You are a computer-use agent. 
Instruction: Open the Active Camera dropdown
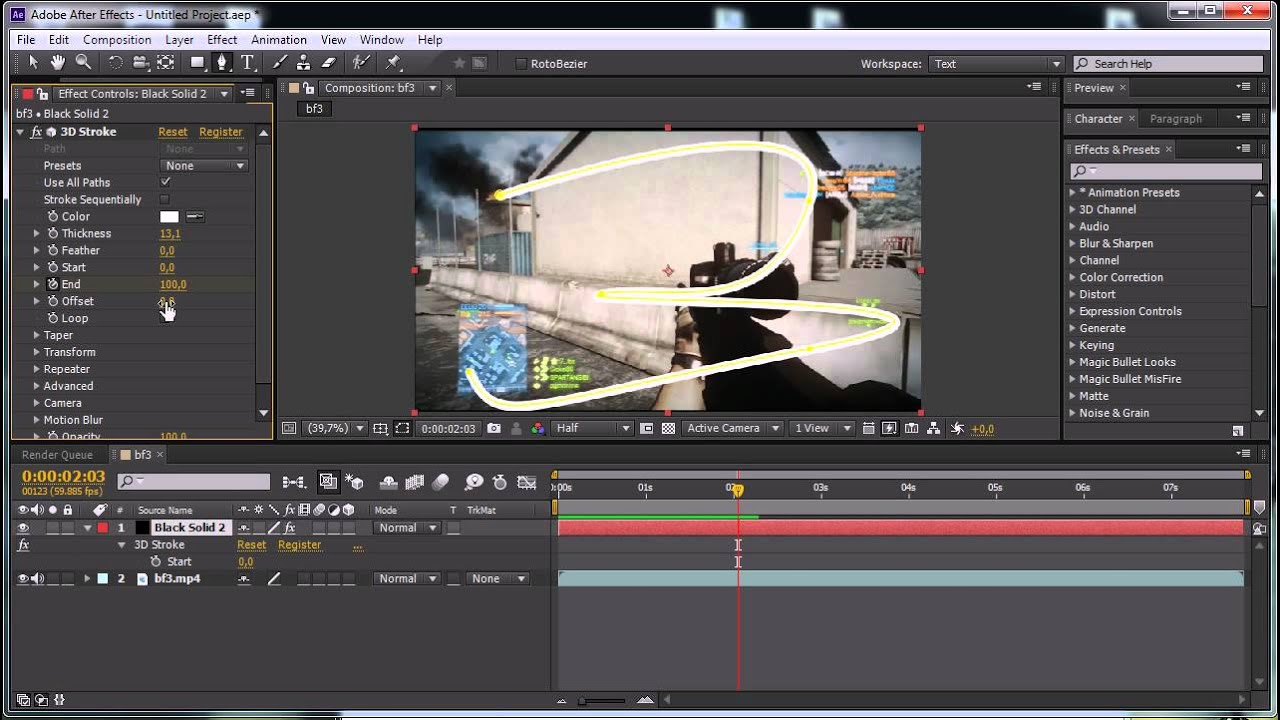click(x=731, y=428)
